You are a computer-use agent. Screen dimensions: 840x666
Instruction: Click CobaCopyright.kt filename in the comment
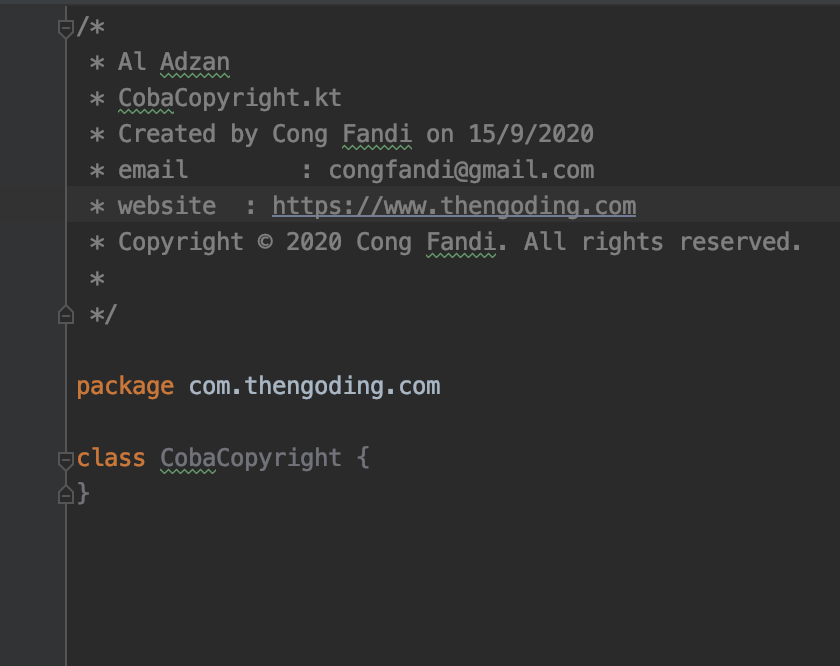230,99
